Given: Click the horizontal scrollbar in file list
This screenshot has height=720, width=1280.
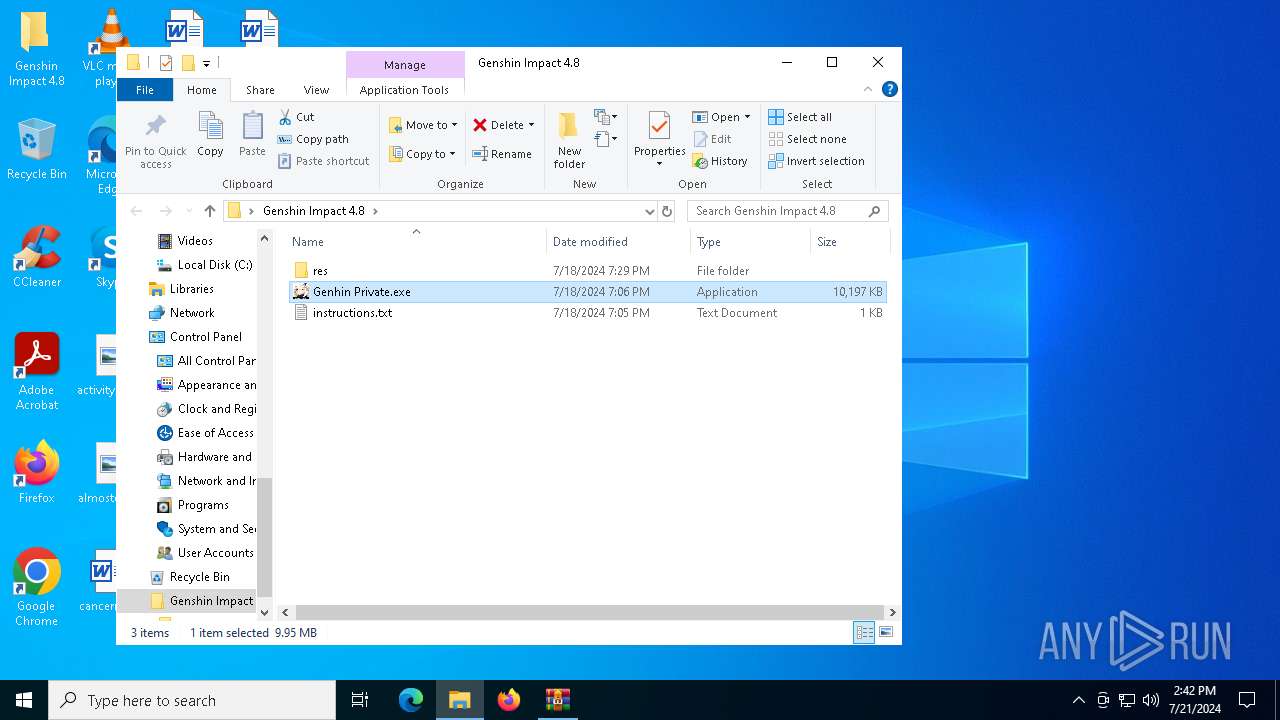Looking at the screenshot, I should [589, 612].
